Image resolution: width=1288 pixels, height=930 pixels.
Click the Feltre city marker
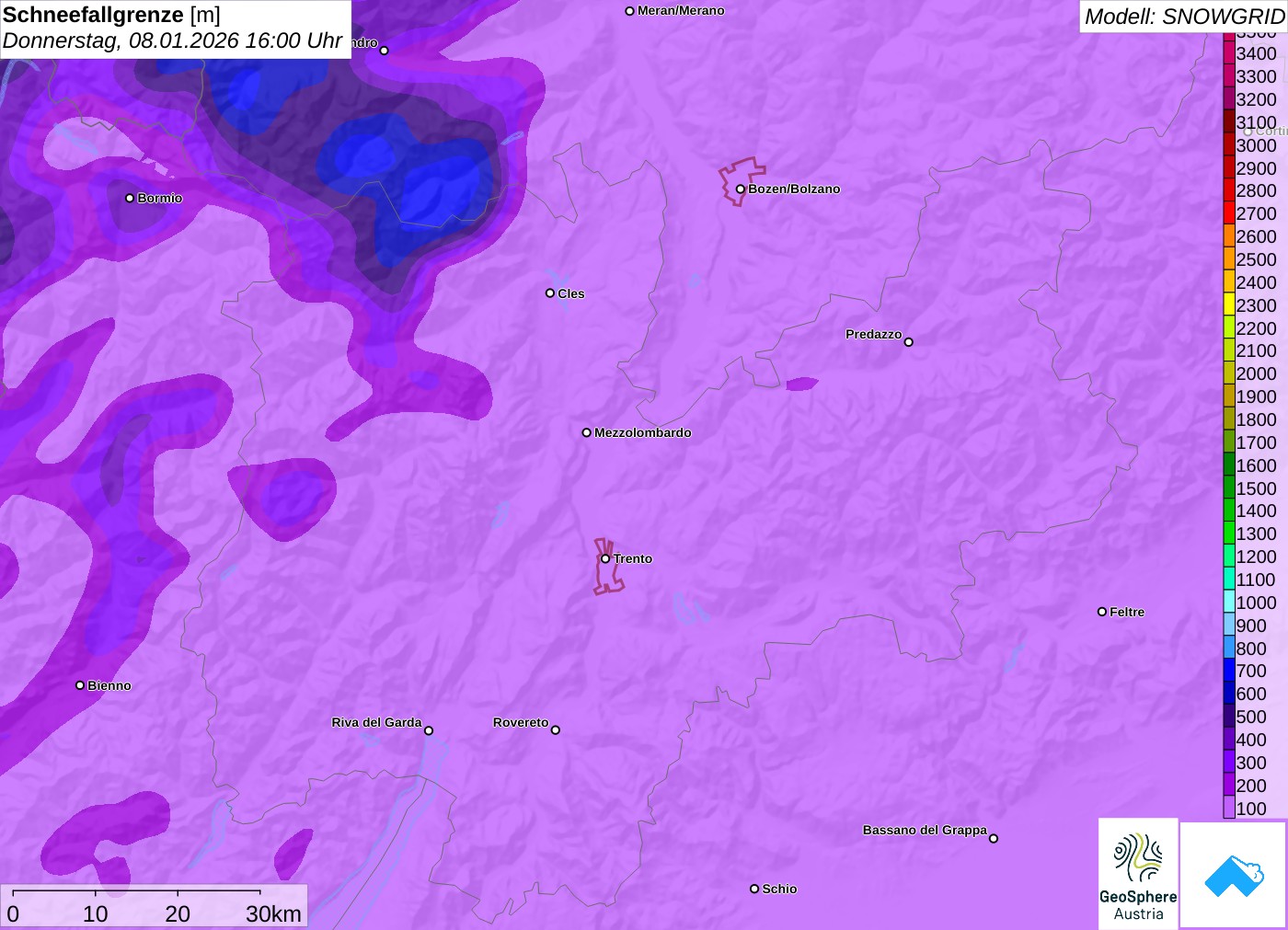click(x=1102, y=612)
